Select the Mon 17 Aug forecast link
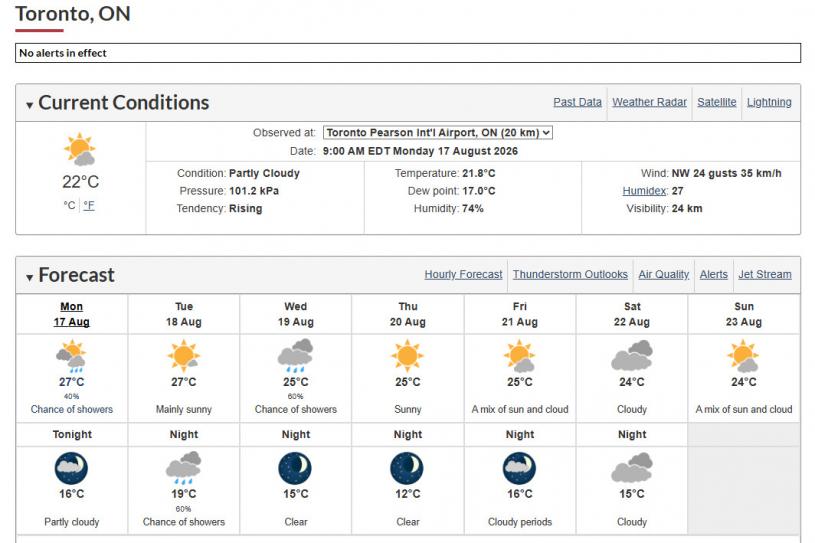 click(x=72, y=314)
